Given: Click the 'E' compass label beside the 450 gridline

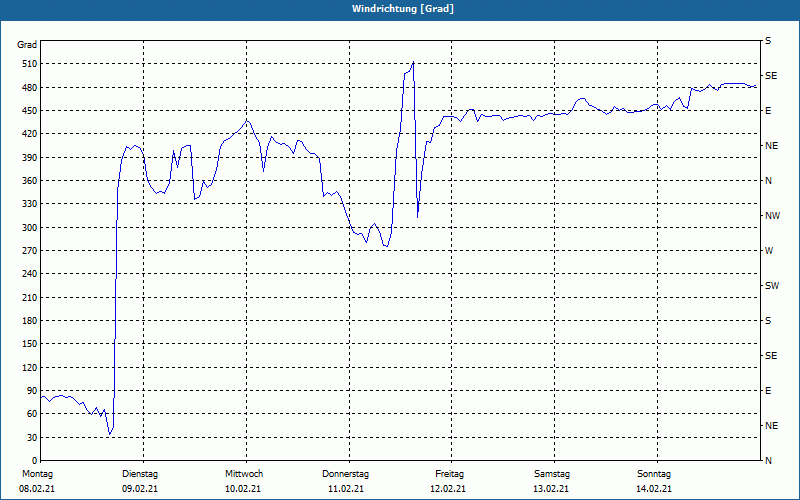Looking at the screenshot, I should [x=768, y=111].
